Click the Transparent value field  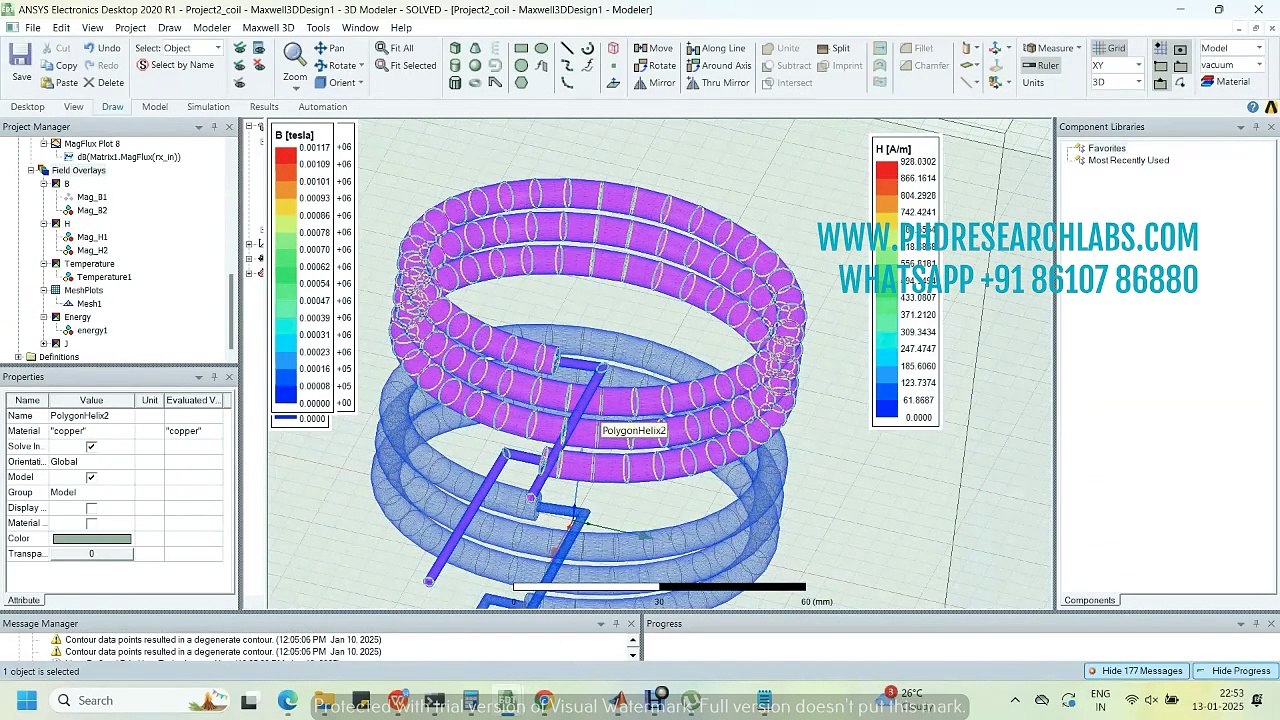click(91, 554)
